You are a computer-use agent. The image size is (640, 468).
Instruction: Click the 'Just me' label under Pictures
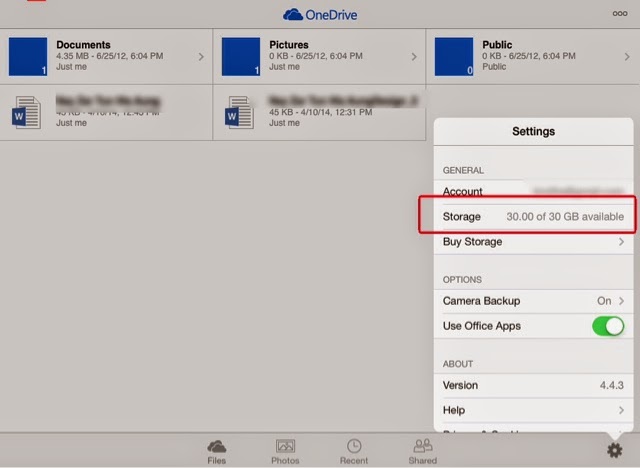pyautogui.click(x=284, y=67)
